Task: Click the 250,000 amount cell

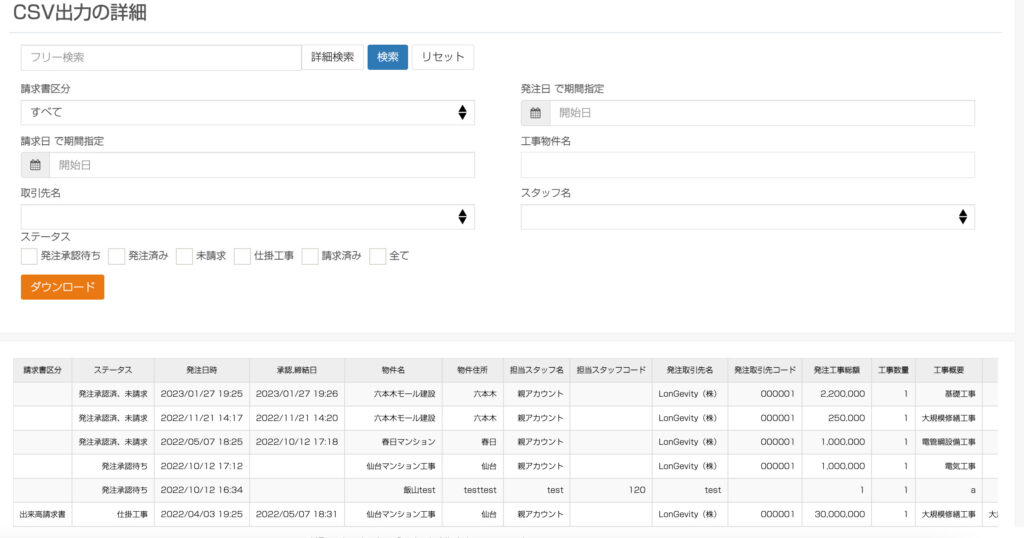Action: coord(837,419)
